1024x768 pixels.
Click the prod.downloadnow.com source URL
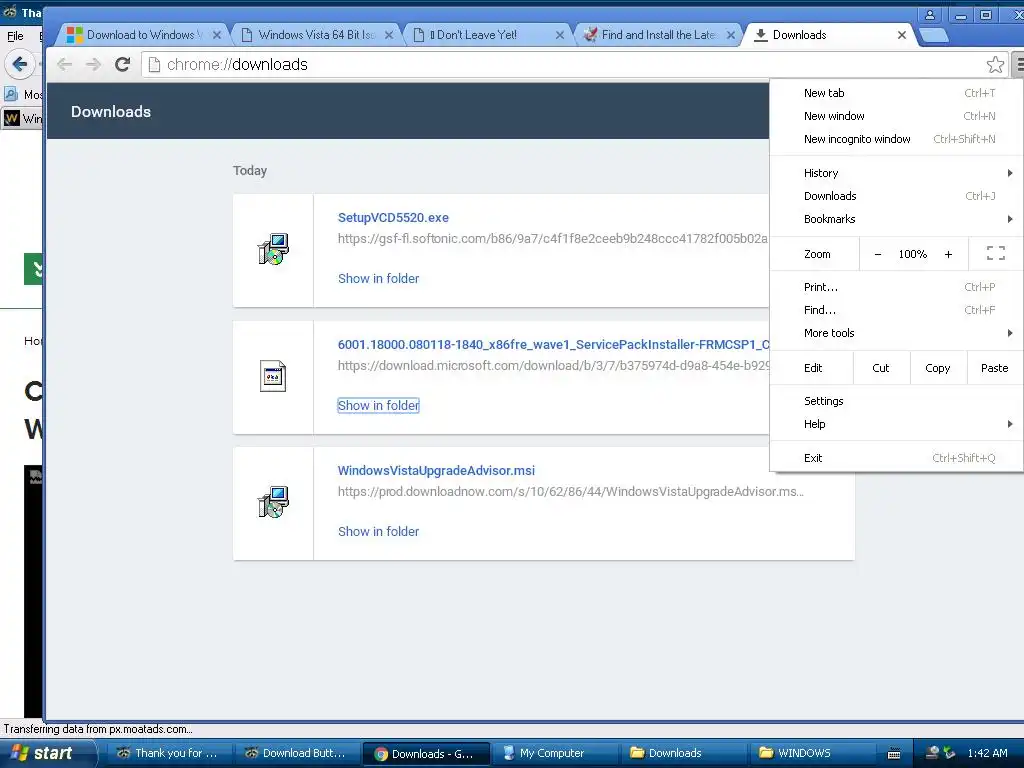[571, 492]
